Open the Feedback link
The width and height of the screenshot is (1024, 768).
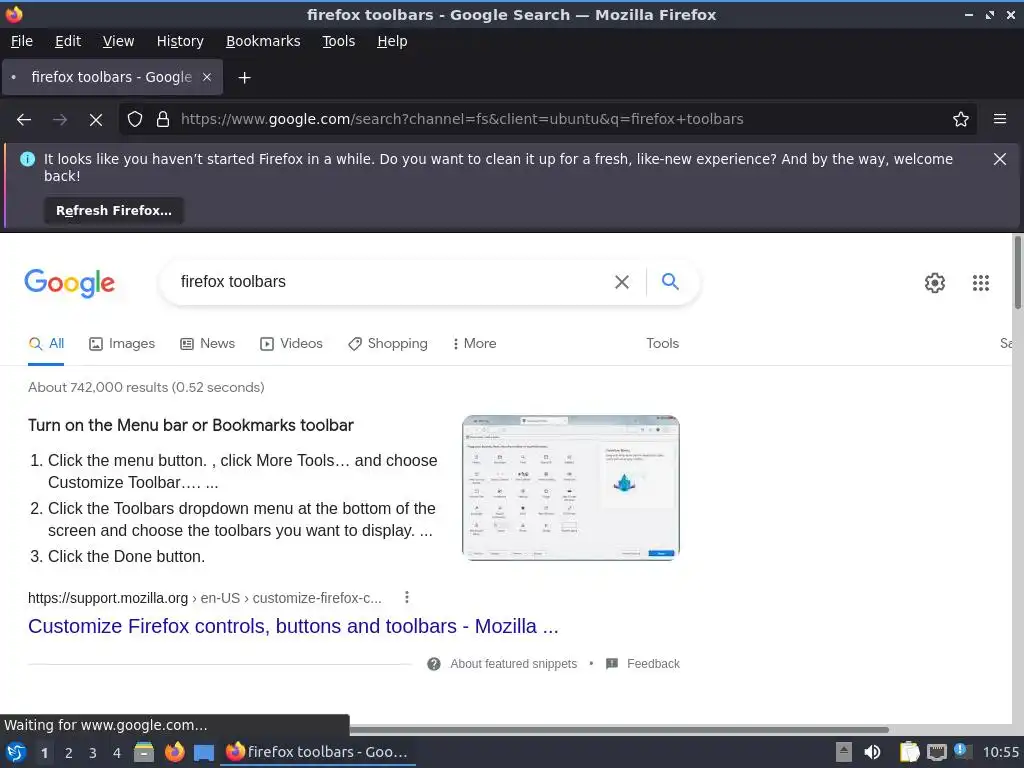[653, 664]
